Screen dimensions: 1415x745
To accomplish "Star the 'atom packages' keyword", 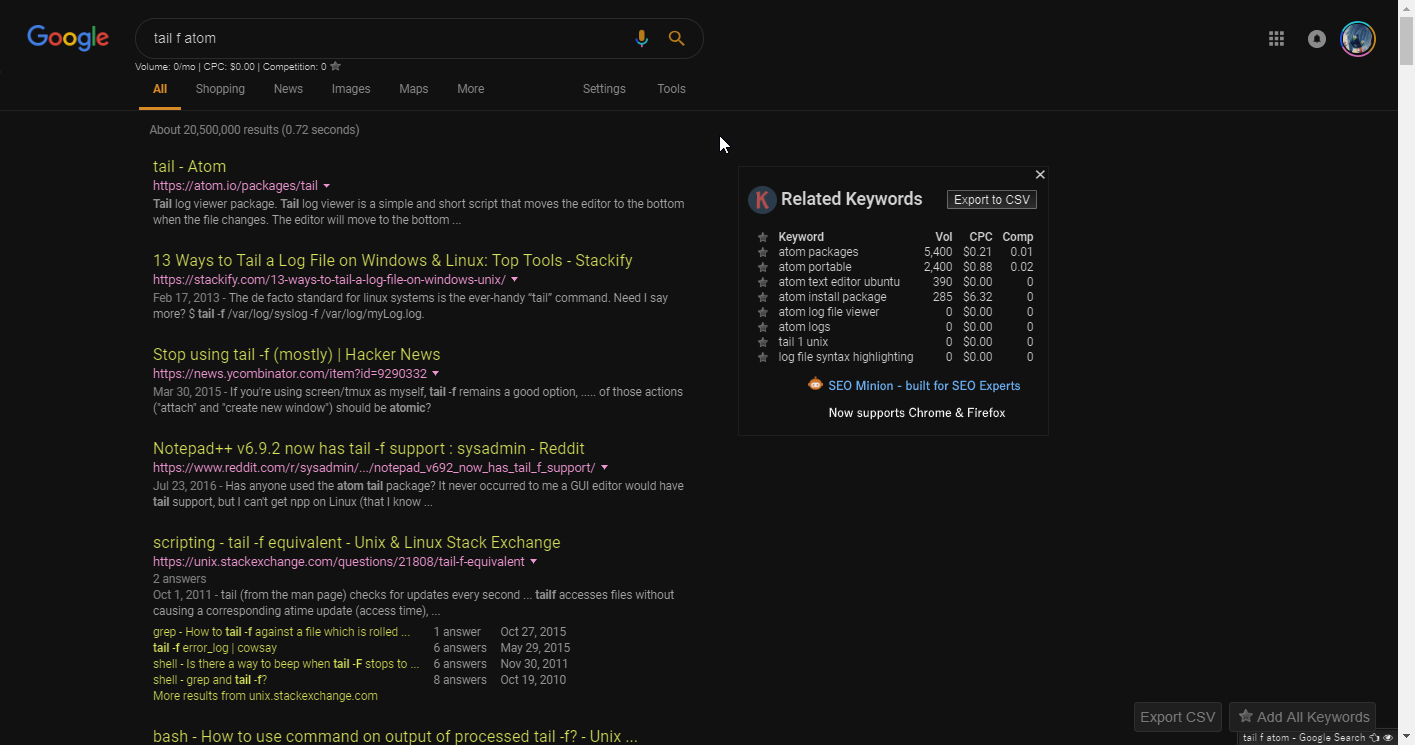I will (x=763, y=252).
